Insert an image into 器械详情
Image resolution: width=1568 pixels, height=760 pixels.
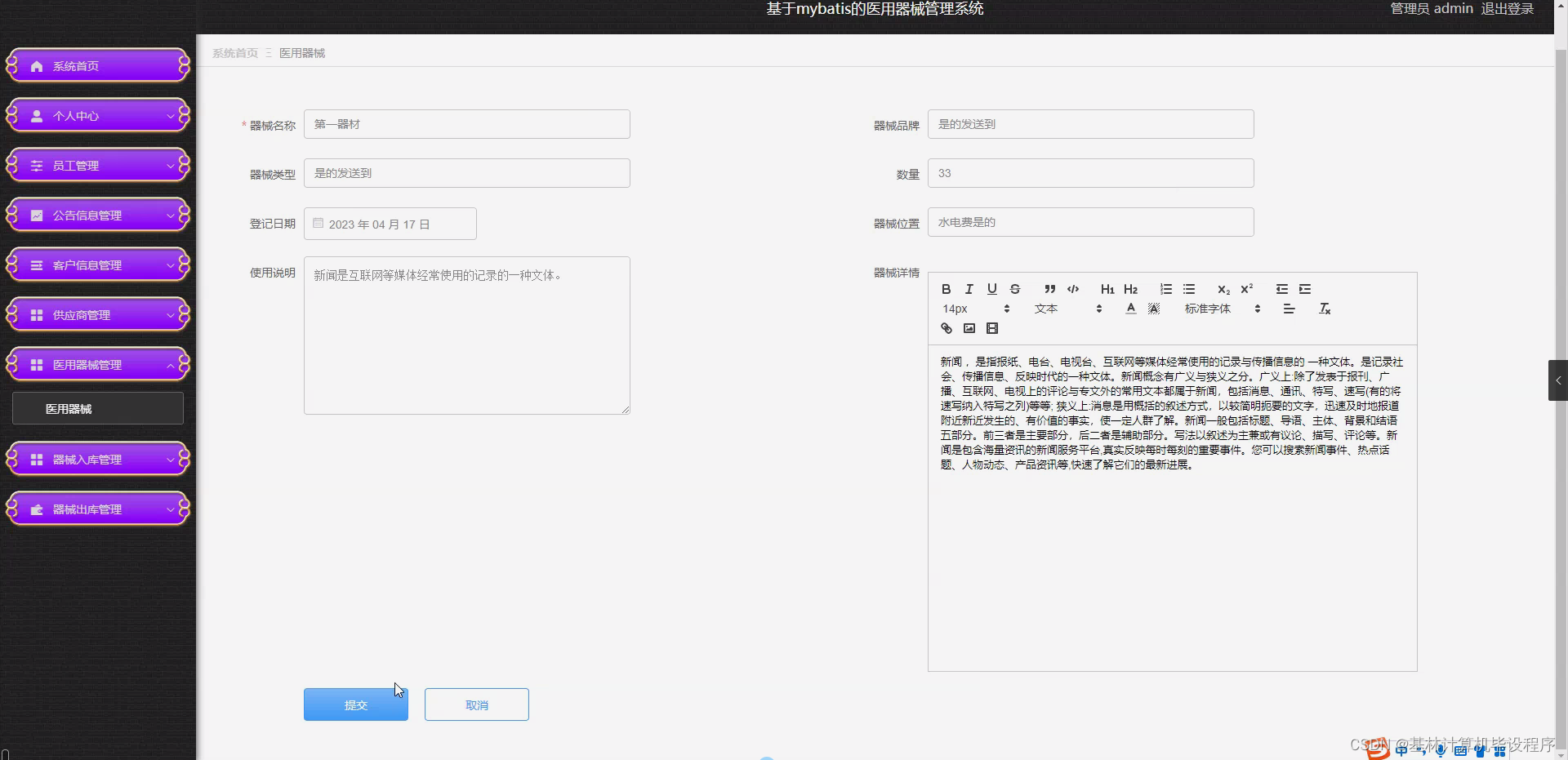[969, 328]
